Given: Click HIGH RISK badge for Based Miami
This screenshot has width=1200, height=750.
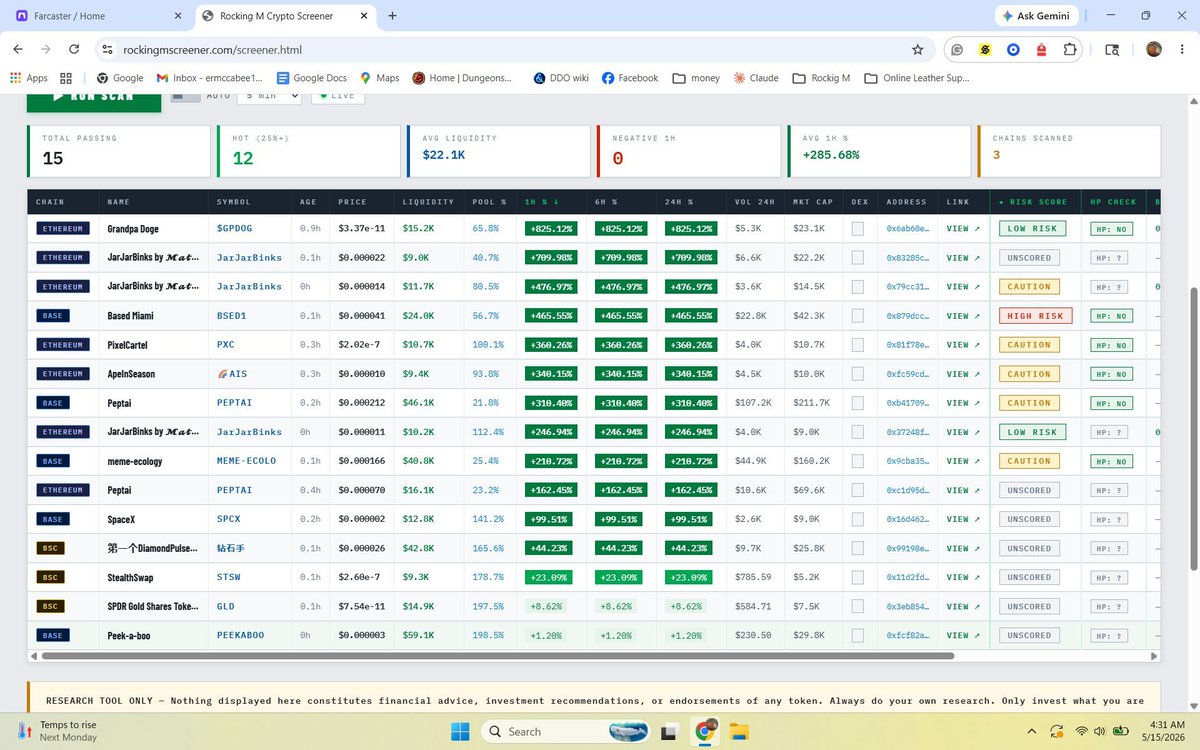Looking at the screenshot, I should (x=1035, y=316).
